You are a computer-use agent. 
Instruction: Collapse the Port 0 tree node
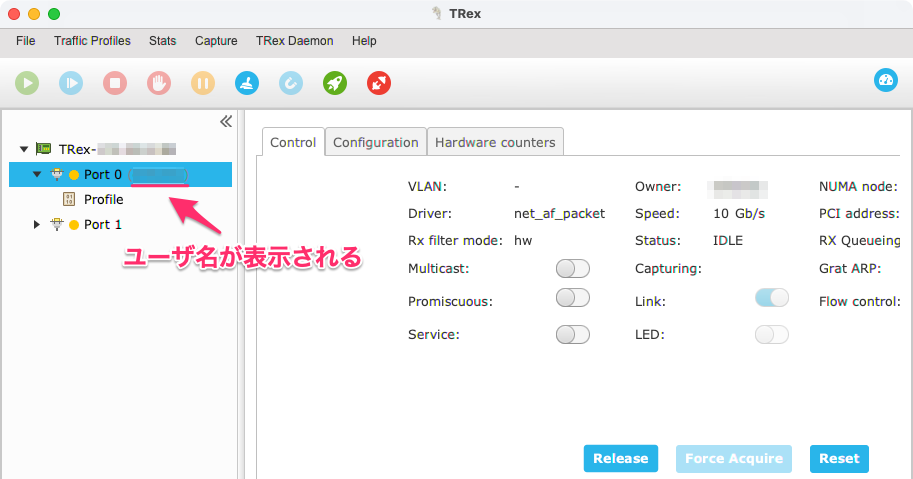tap(37, 174)
